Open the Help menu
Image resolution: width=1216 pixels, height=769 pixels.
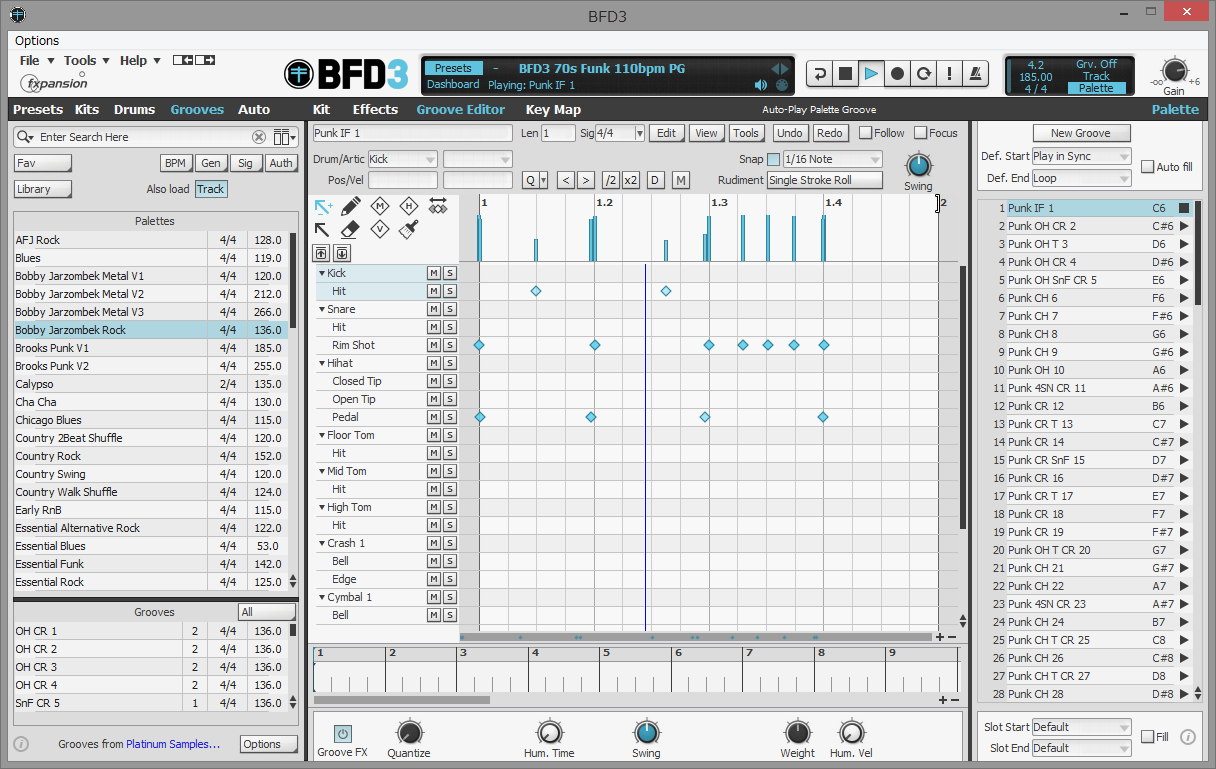click(x=140, y=61)
